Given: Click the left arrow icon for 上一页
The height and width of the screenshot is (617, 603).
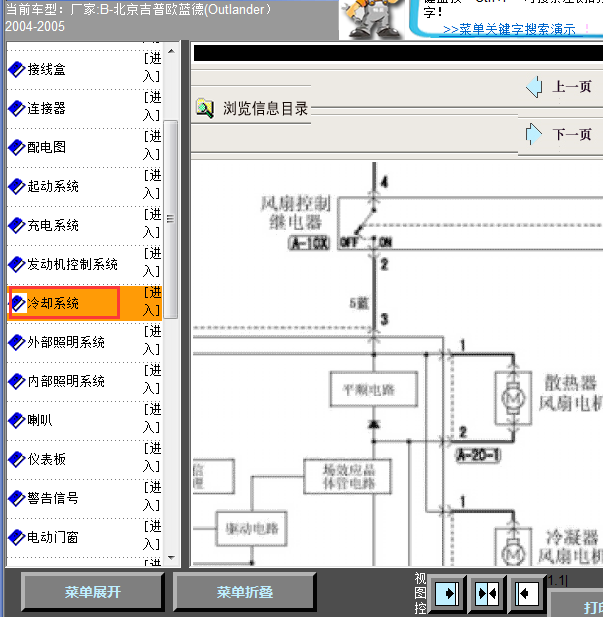Looking at the screenshot, I should coord(534,87).
